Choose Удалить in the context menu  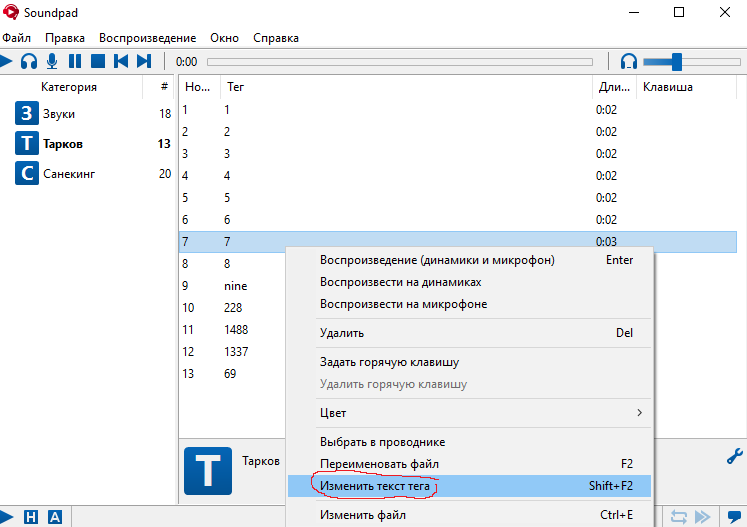coord(469,333)
